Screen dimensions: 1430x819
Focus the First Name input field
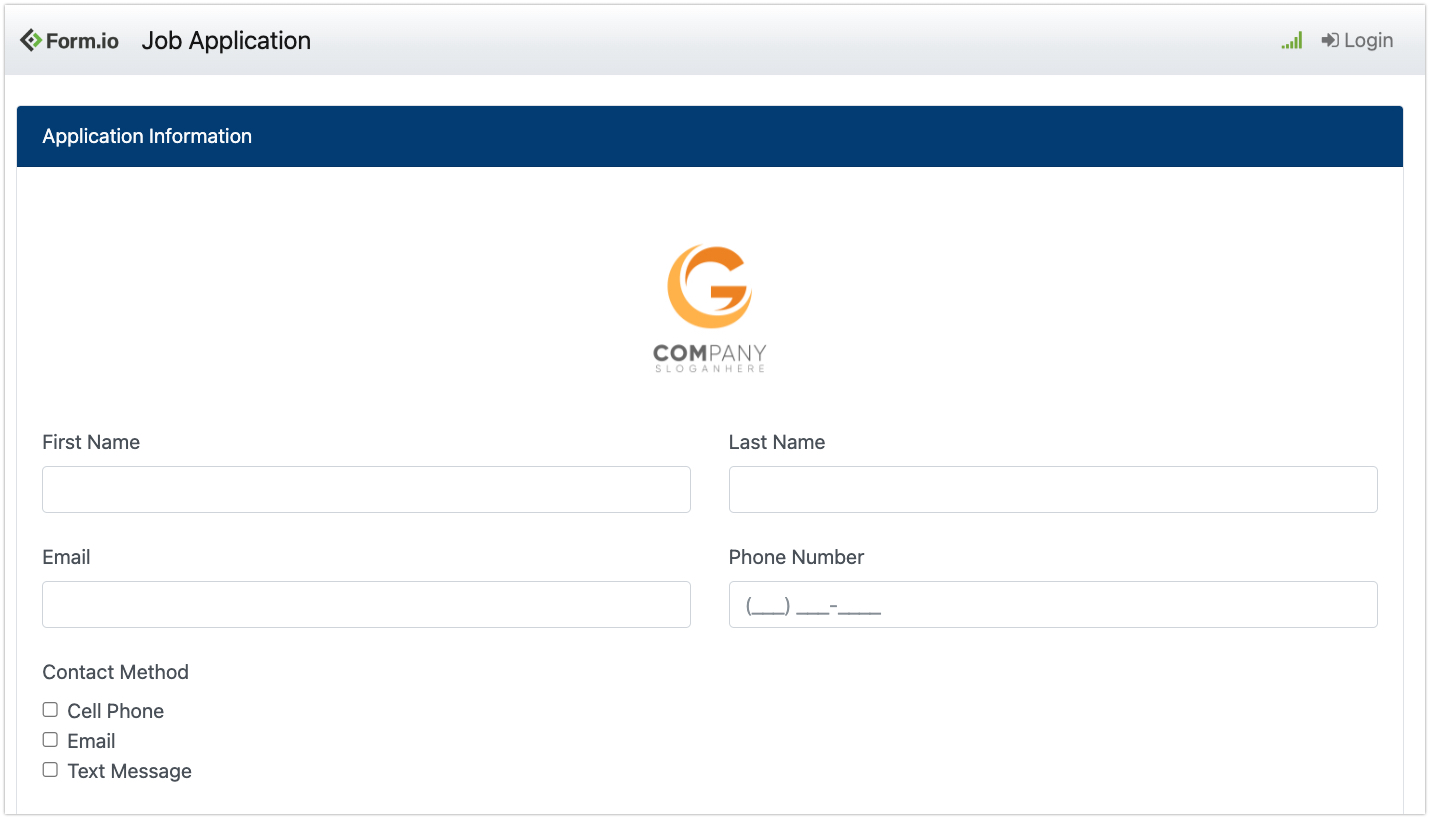(x=366, y=489)
